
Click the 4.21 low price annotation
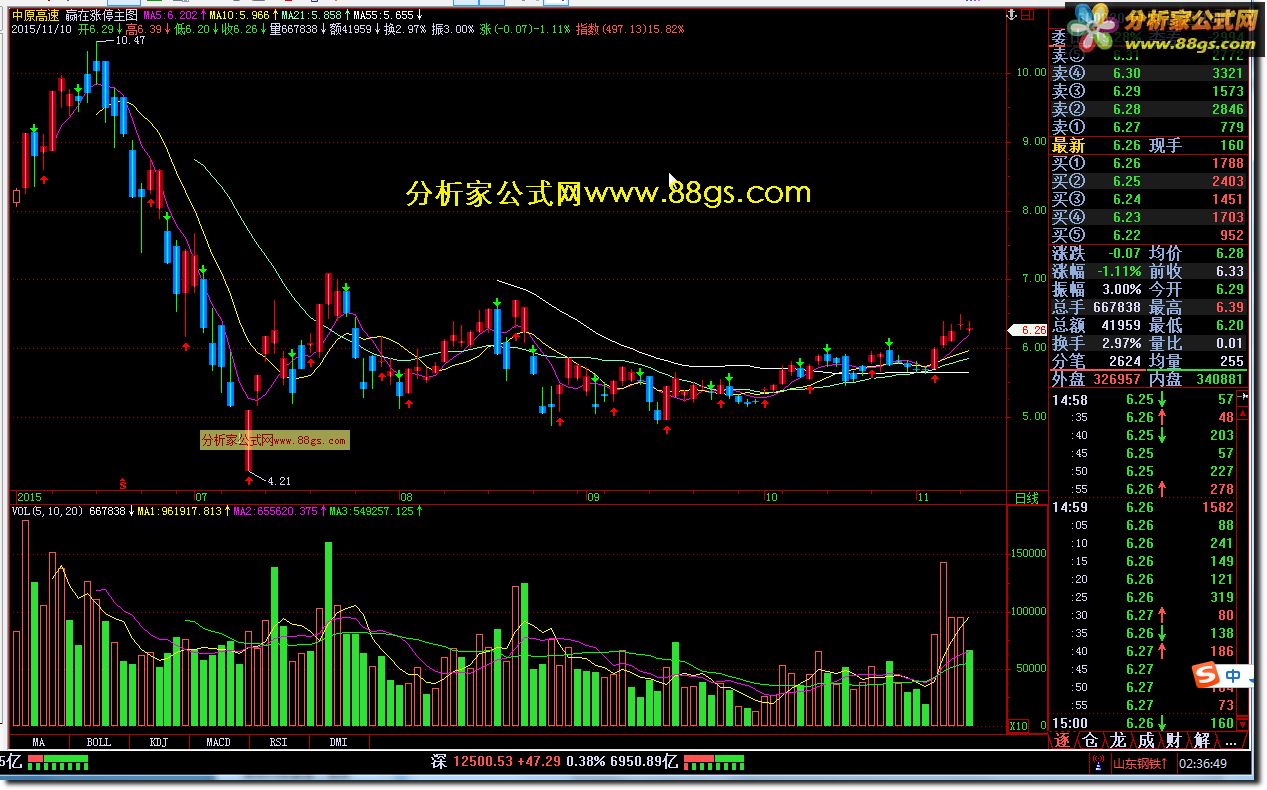[279, 481]
